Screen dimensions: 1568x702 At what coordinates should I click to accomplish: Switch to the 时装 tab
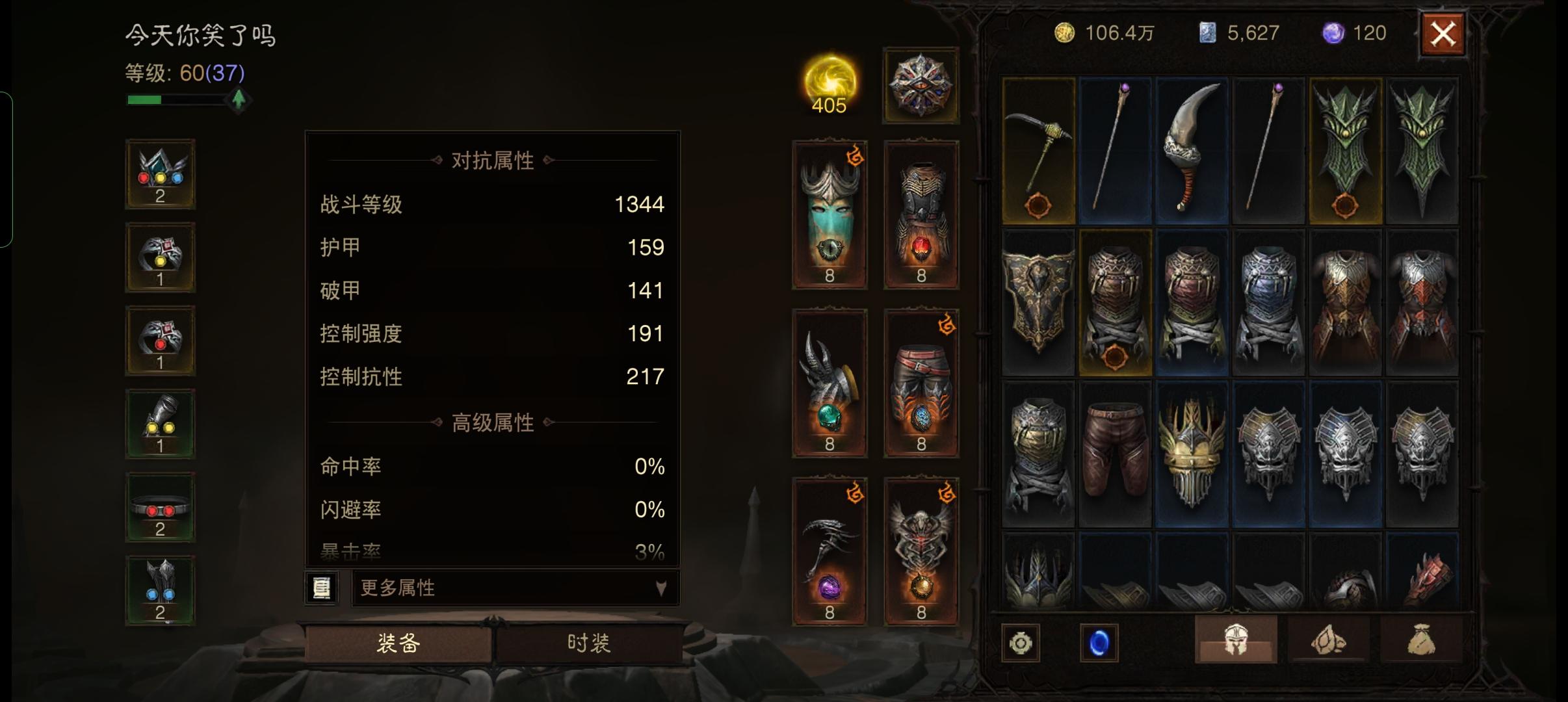coord(589,643)
